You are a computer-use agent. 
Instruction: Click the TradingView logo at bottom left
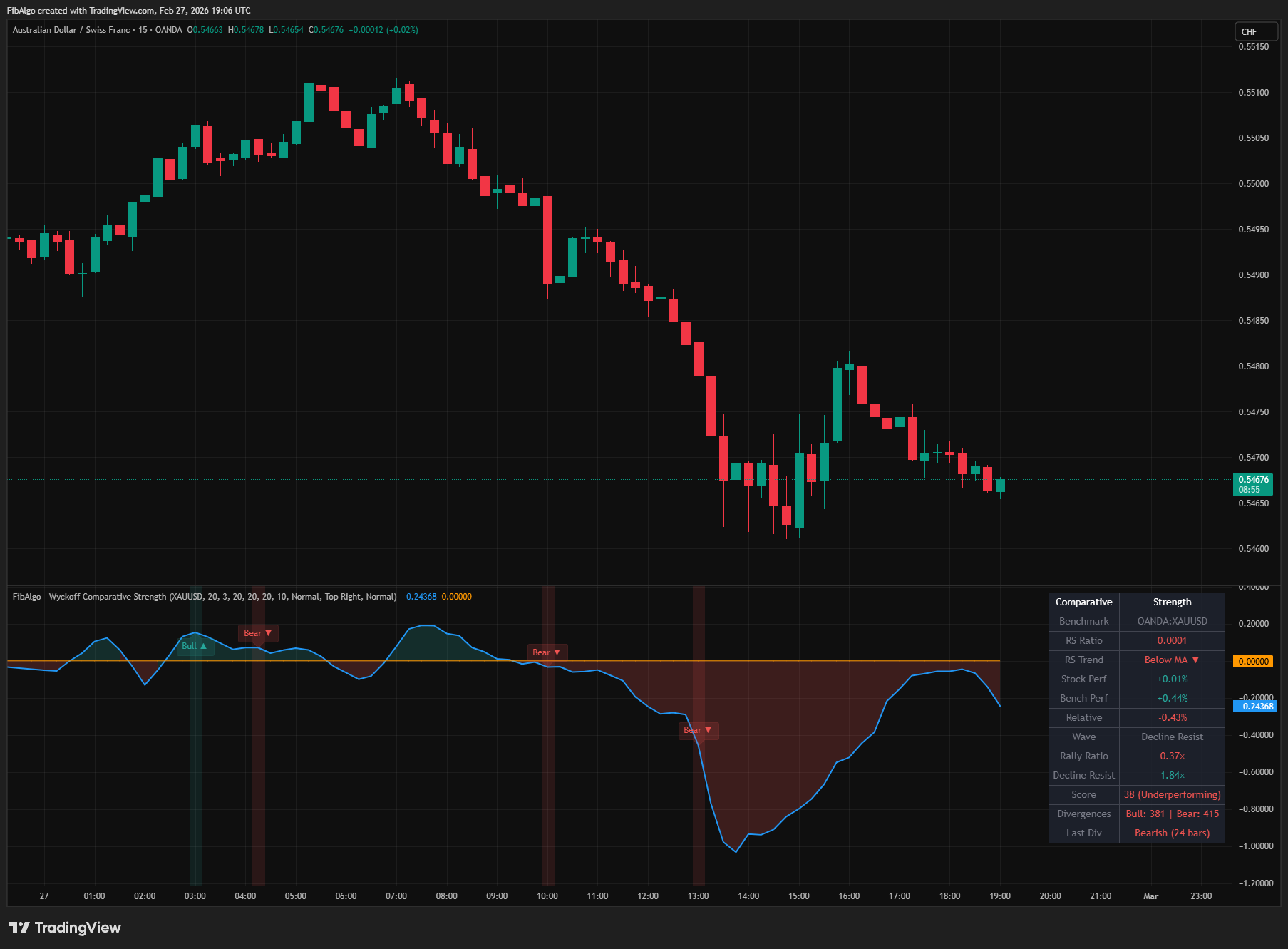click(x=65, y=928)
